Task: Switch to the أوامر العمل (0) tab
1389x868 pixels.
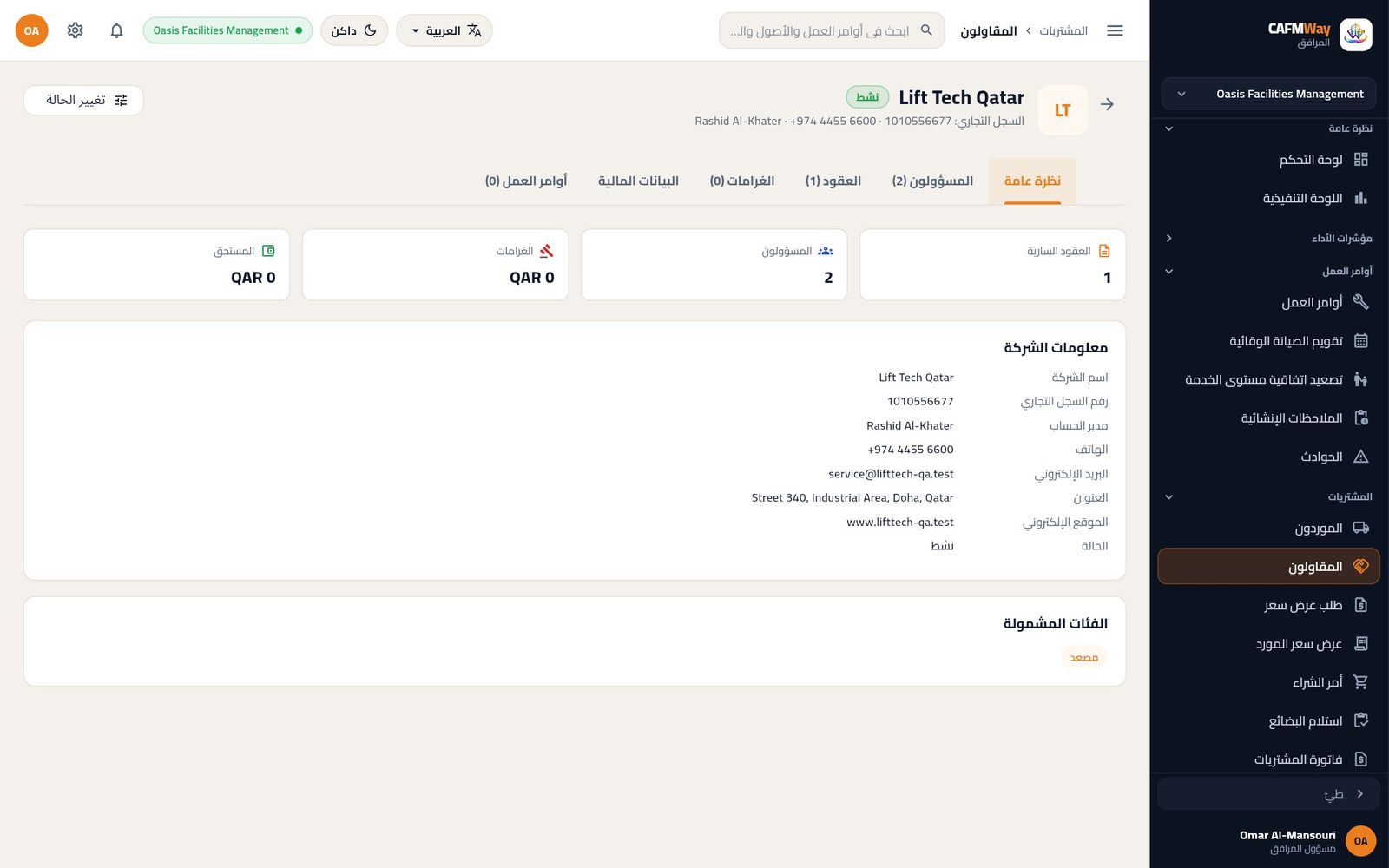Action: click(526, 181)
